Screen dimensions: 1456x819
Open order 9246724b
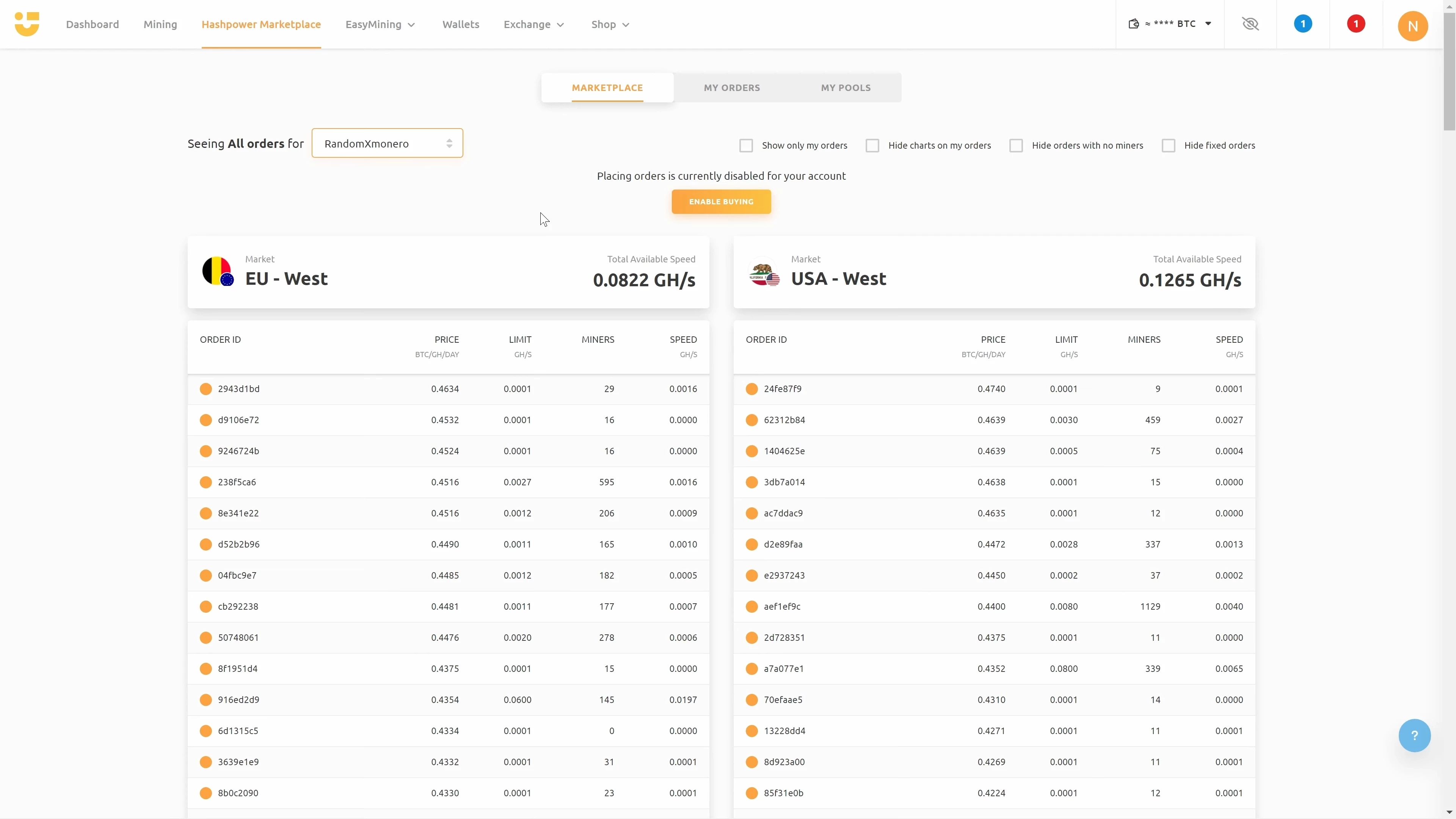pyautogui.click(x=448, y=451)
